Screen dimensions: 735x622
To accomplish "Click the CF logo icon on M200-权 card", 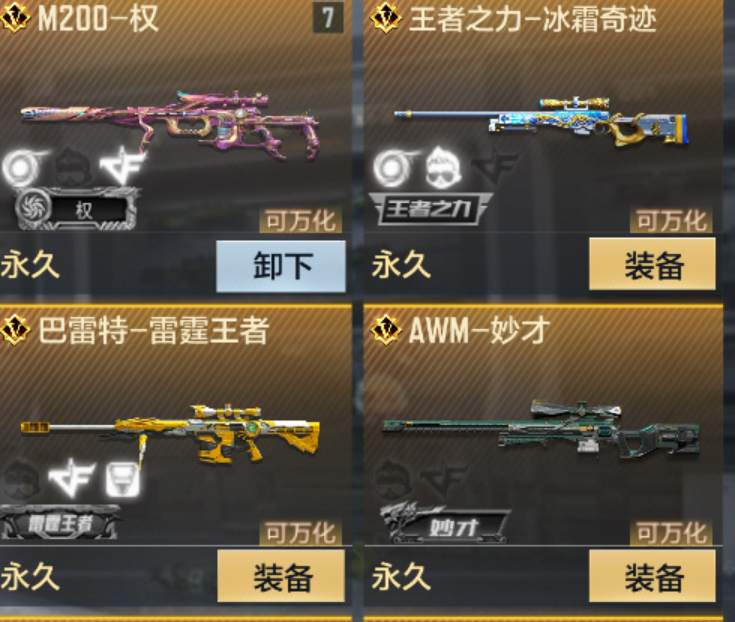I will [x=122, y=165].
